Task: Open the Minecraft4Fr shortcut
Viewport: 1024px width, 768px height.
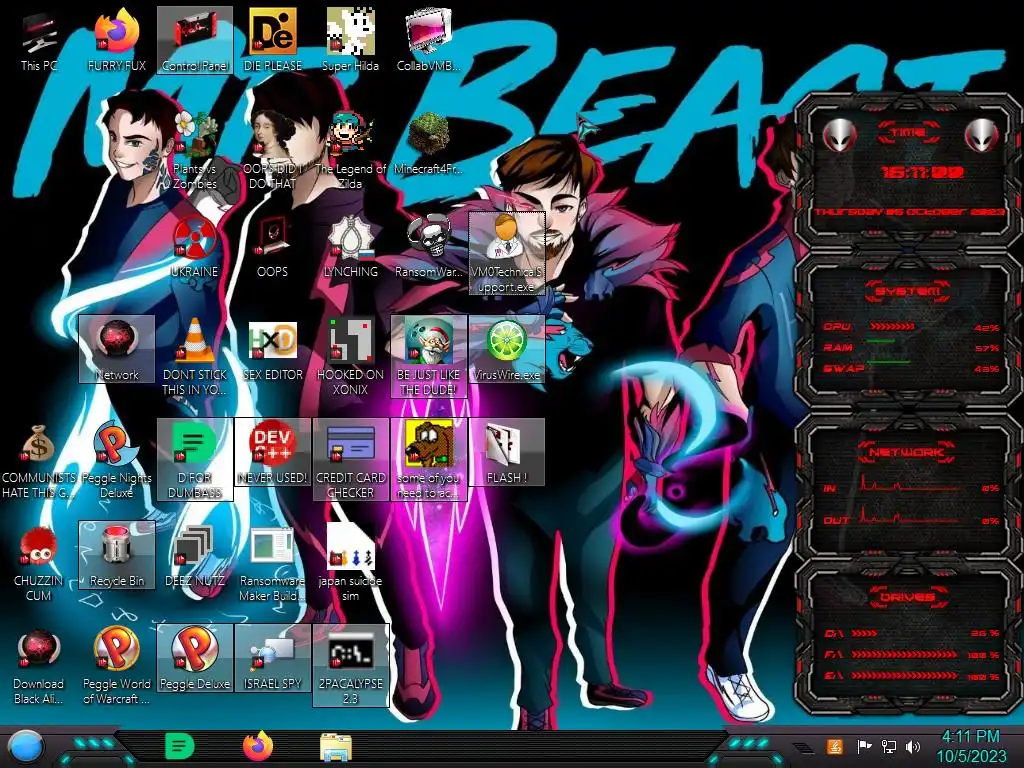Action: click(428, 144)
